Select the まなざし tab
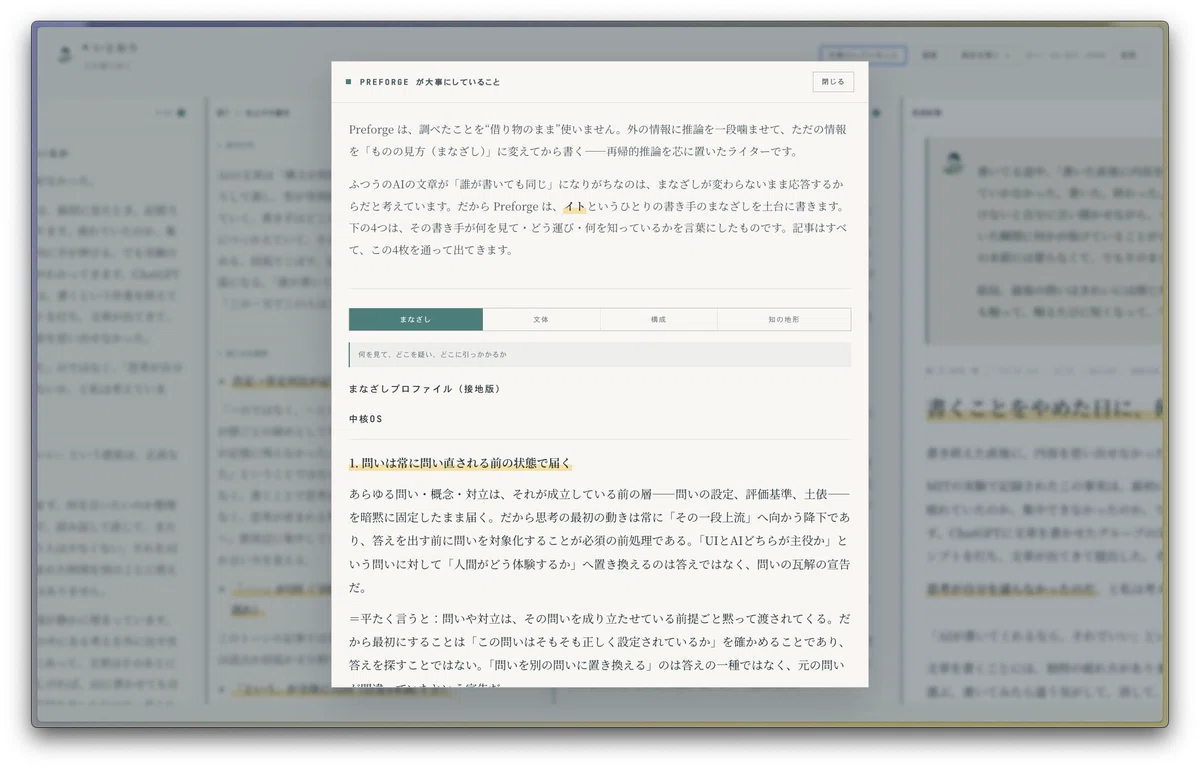Screen dimensions: 1200x769 (x=416, y=319)
